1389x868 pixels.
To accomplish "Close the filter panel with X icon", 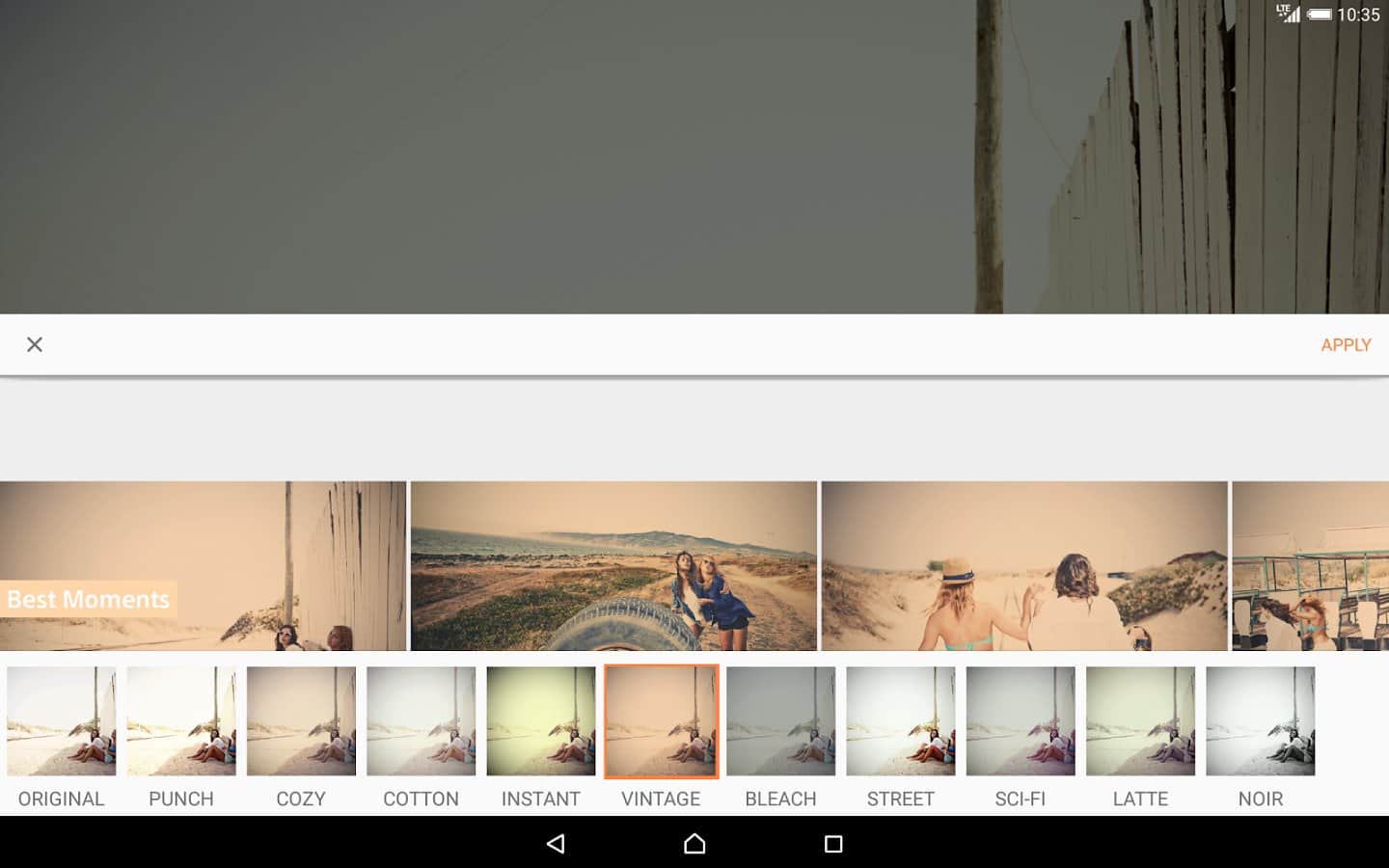I will (x=35, y=344).
